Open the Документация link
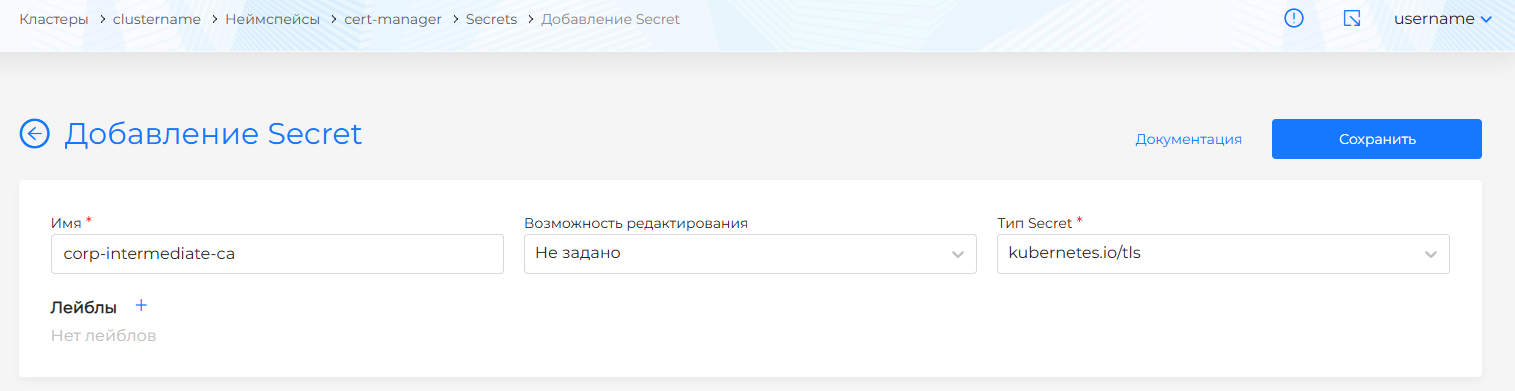Viewport: 1515px width, 391px height. (1188, 139)
